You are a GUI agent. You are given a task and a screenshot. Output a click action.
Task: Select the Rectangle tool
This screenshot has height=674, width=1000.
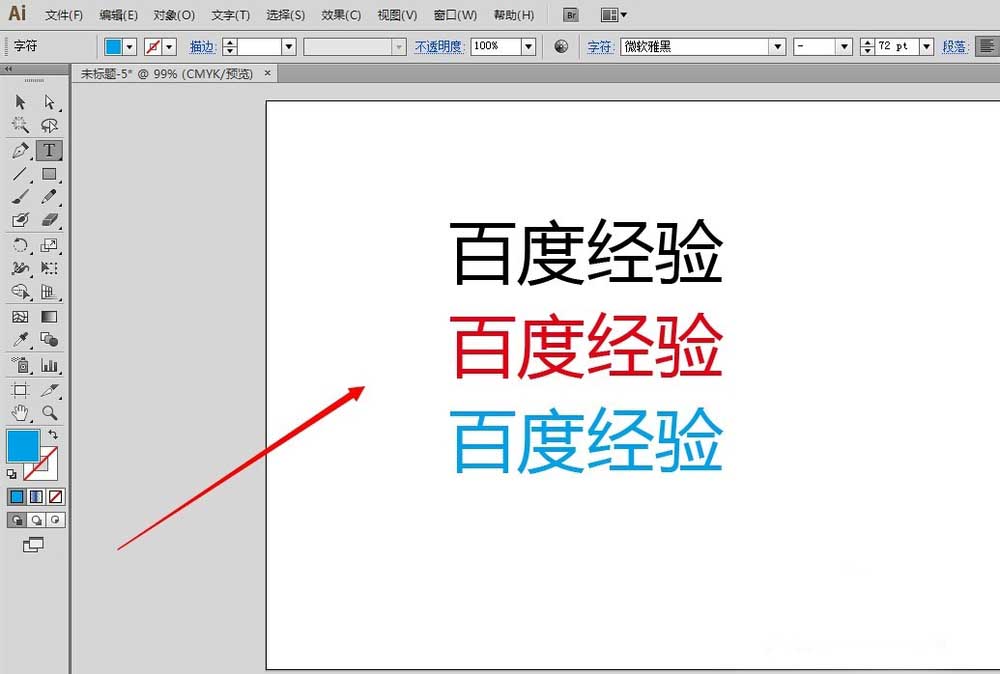[x=49, y=174]
